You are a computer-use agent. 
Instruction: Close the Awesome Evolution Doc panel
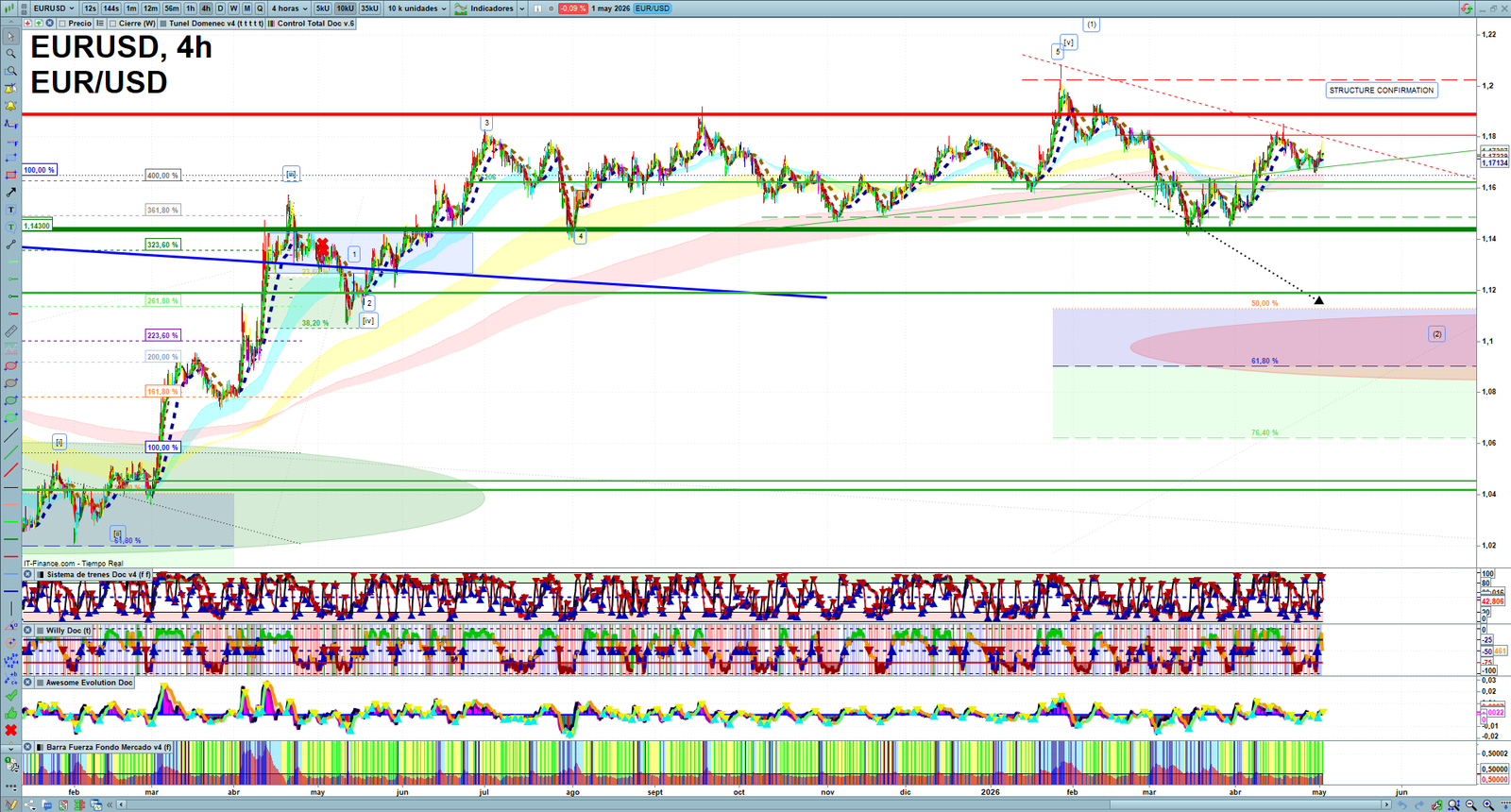28,682
